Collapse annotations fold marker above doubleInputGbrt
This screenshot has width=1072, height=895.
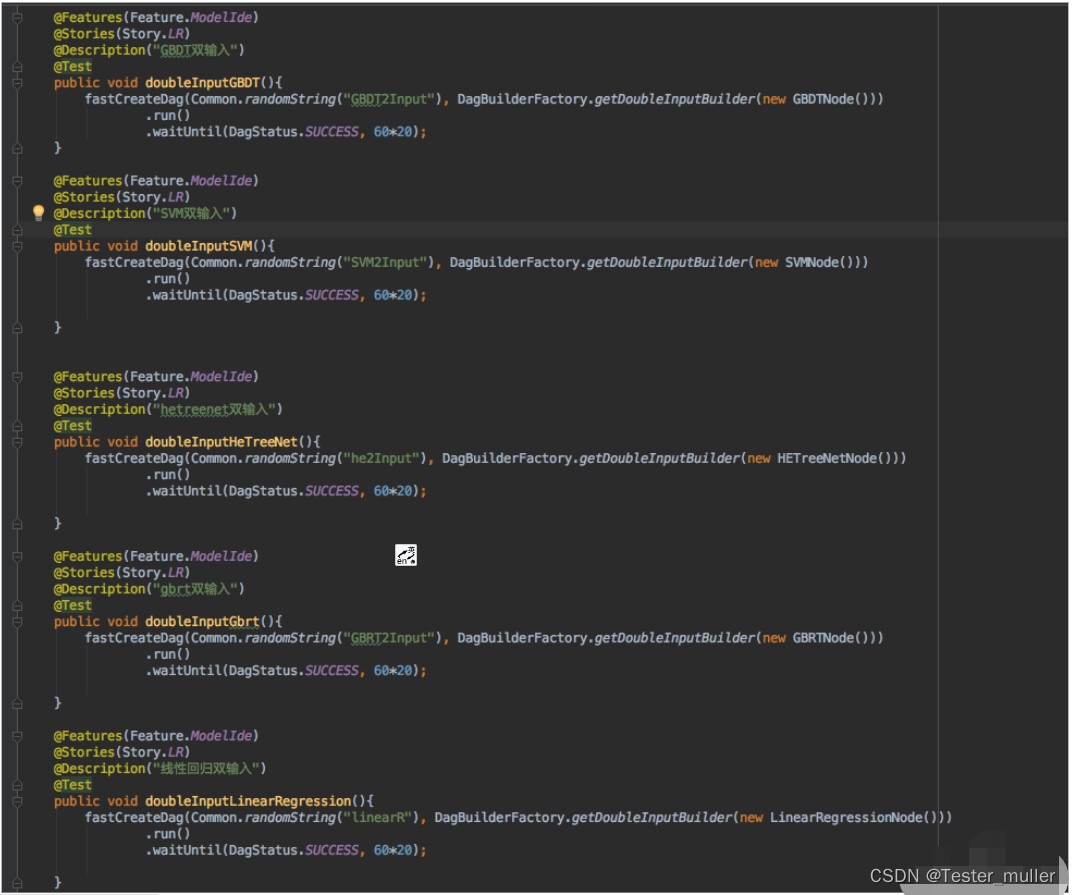tap(18, 557)
